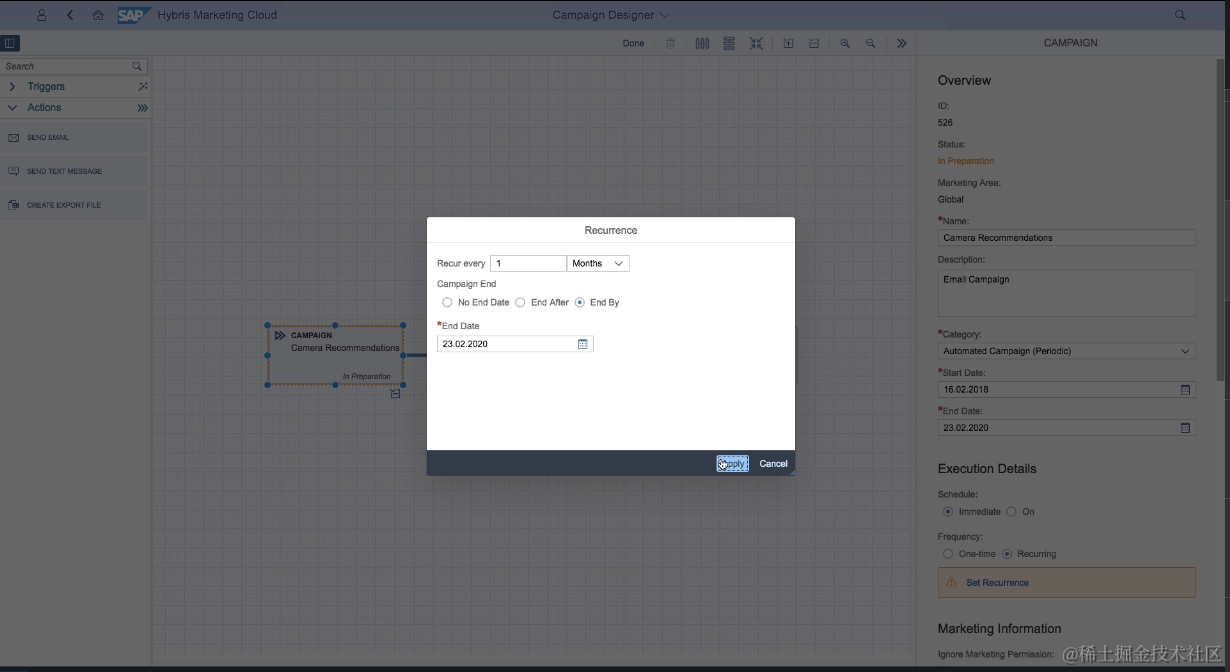Click the Actions double-arrow icon
This screenshot has height=672, width=1230.
click(x=142, y=107)
